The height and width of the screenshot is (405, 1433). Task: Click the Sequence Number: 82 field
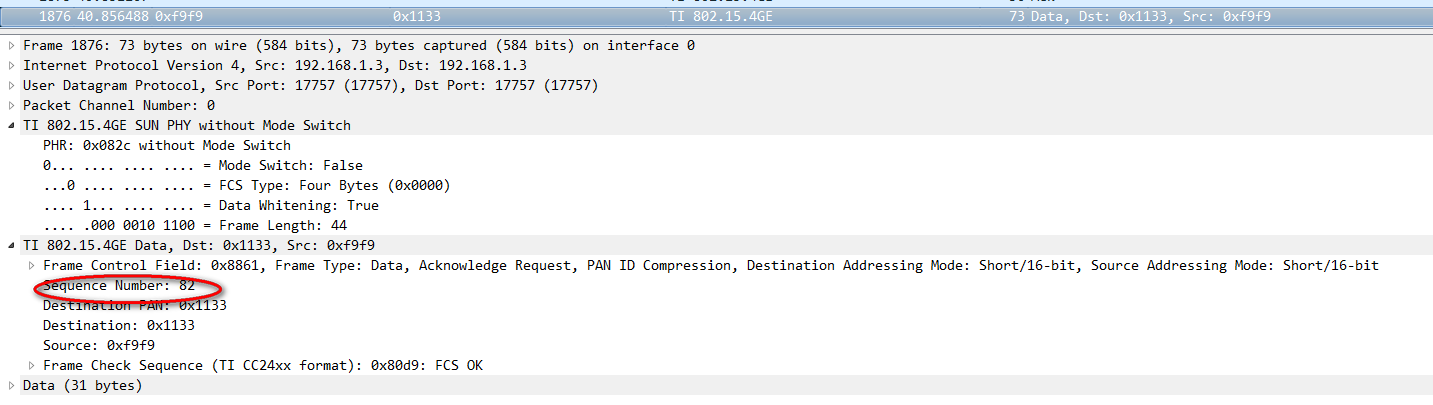click(118, 286)
